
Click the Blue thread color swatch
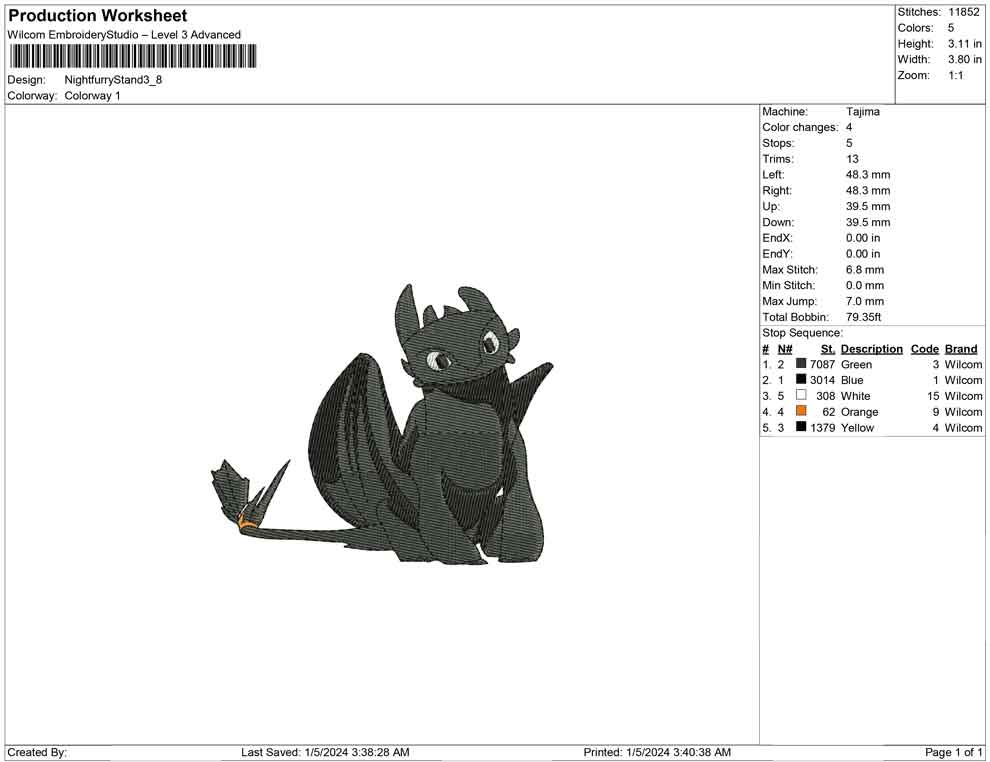point(801,379)
